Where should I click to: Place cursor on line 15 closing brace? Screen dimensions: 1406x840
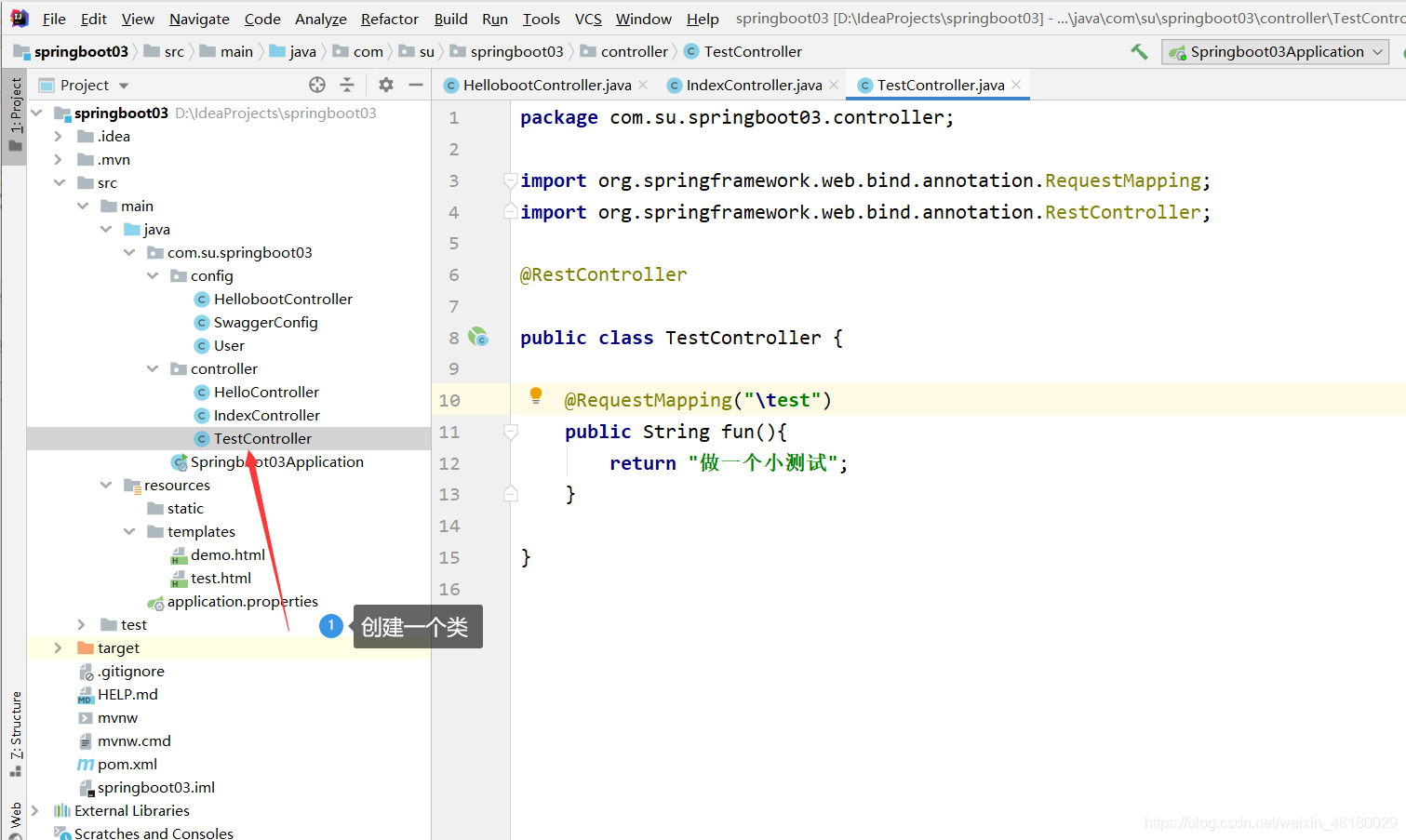[526, 557]
